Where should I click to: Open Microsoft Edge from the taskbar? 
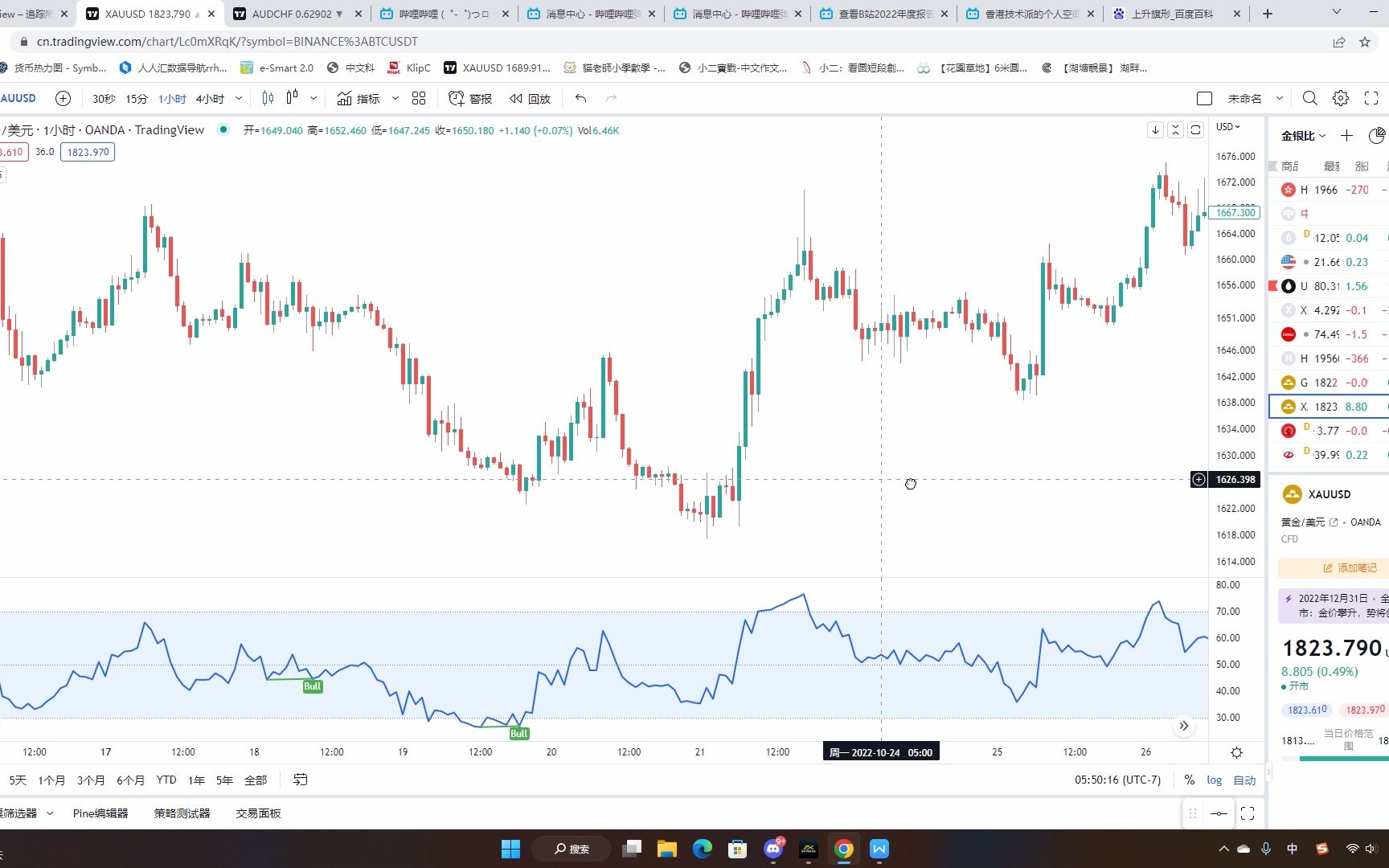703,849
